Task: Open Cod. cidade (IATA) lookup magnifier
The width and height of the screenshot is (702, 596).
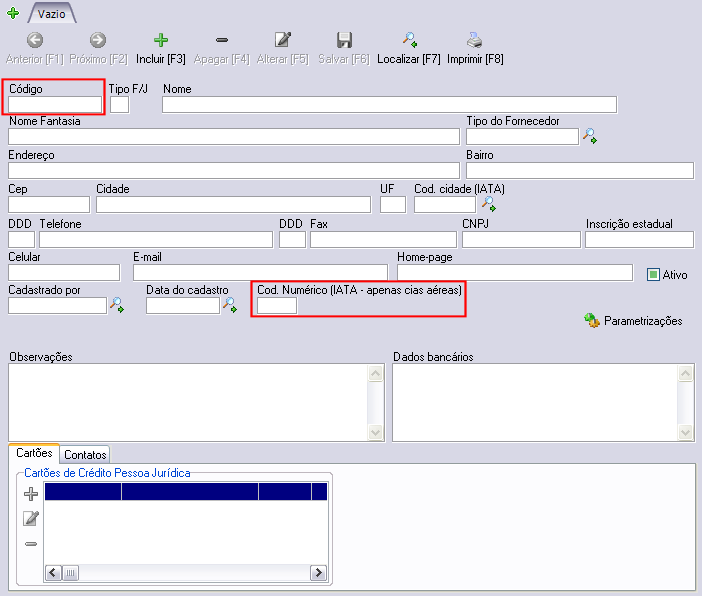Action: tap(488, 204)
